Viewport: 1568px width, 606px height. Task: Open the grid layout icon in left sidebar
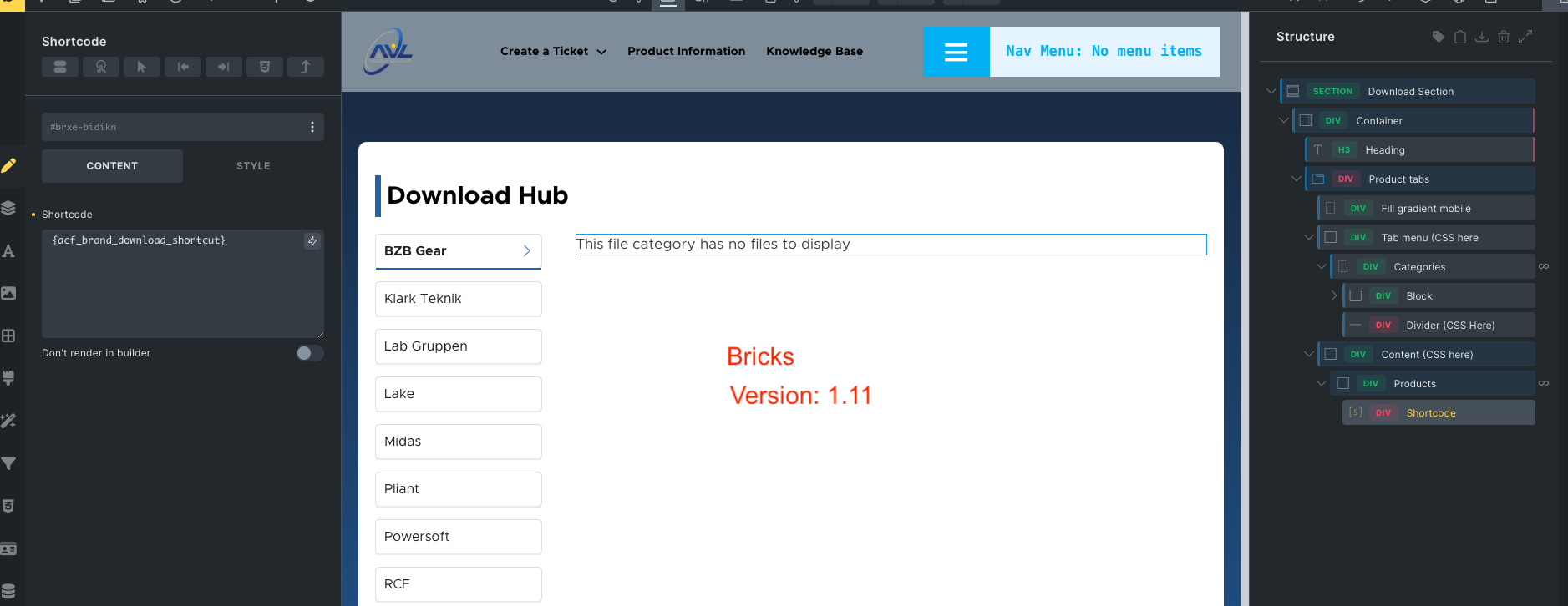click(8, 336)
